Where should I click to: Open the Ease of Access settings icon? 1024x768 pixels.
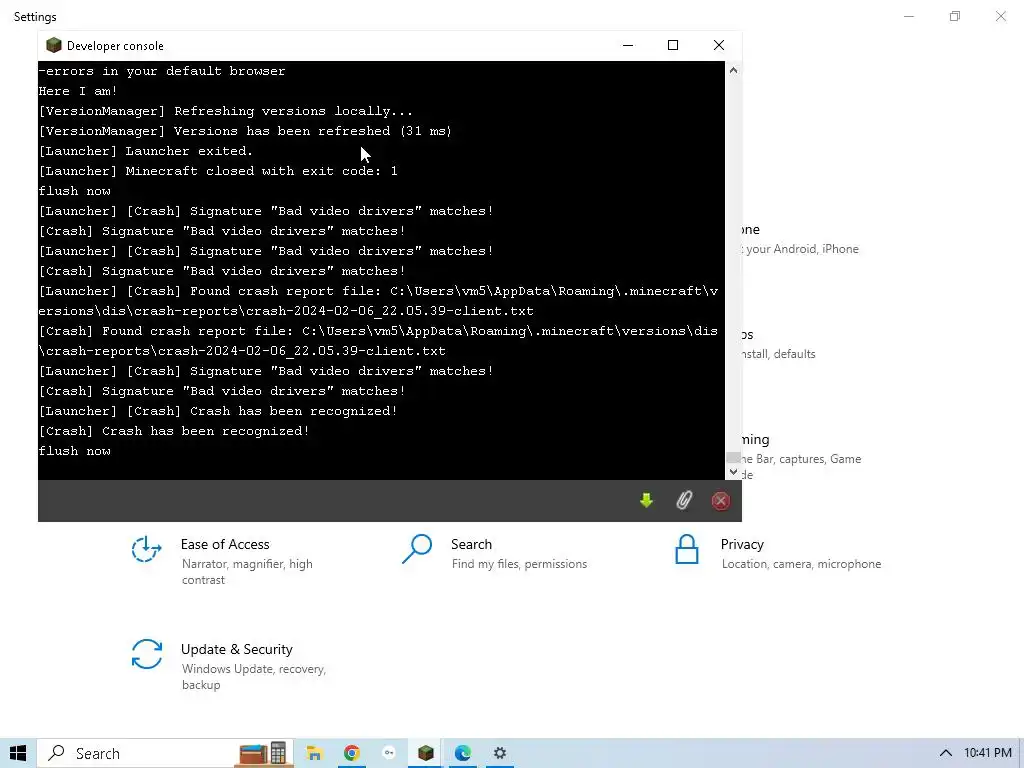(146, 549)
